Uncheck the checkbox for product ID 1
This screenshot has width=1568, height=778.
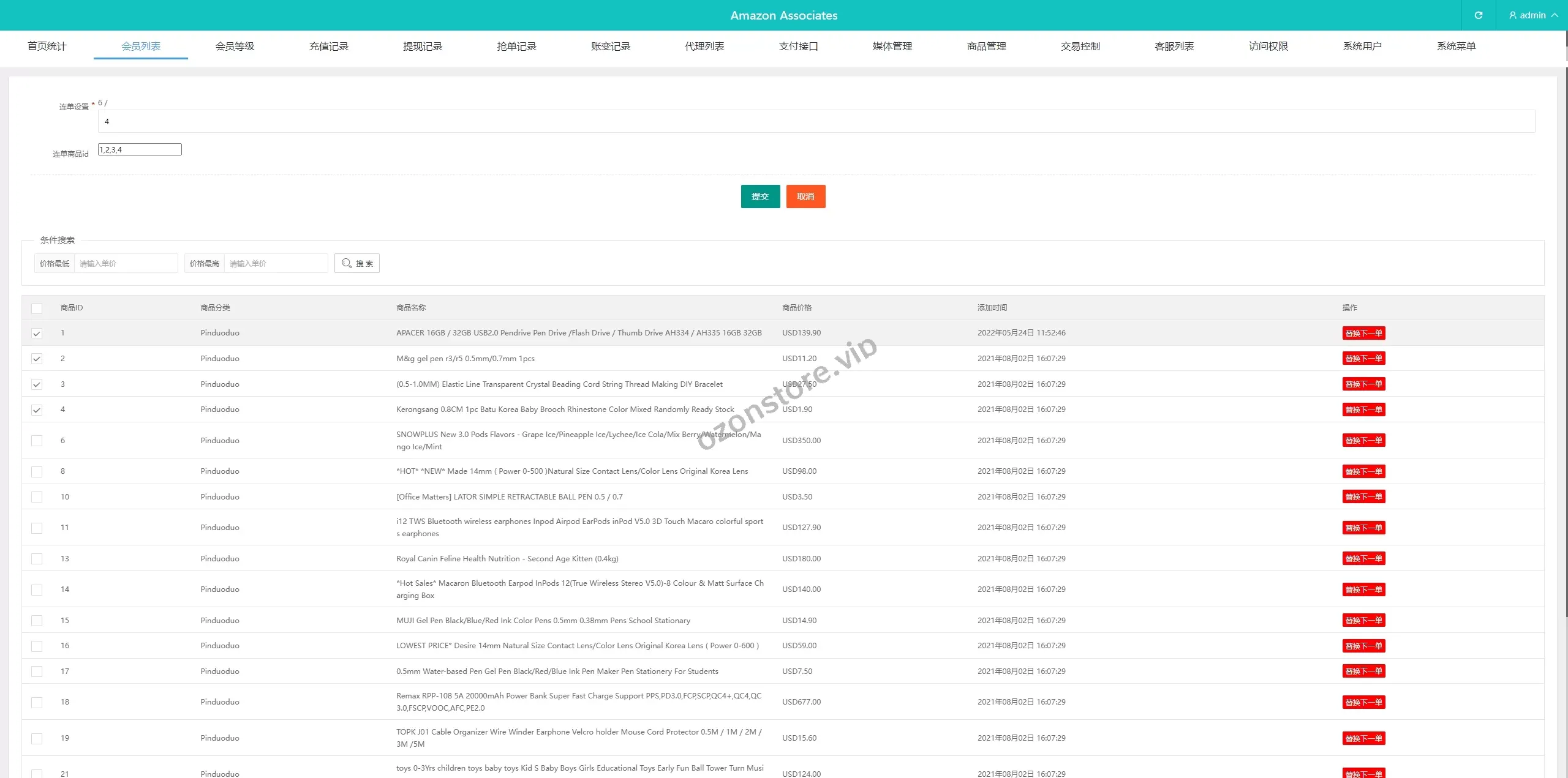click(37, 334)
